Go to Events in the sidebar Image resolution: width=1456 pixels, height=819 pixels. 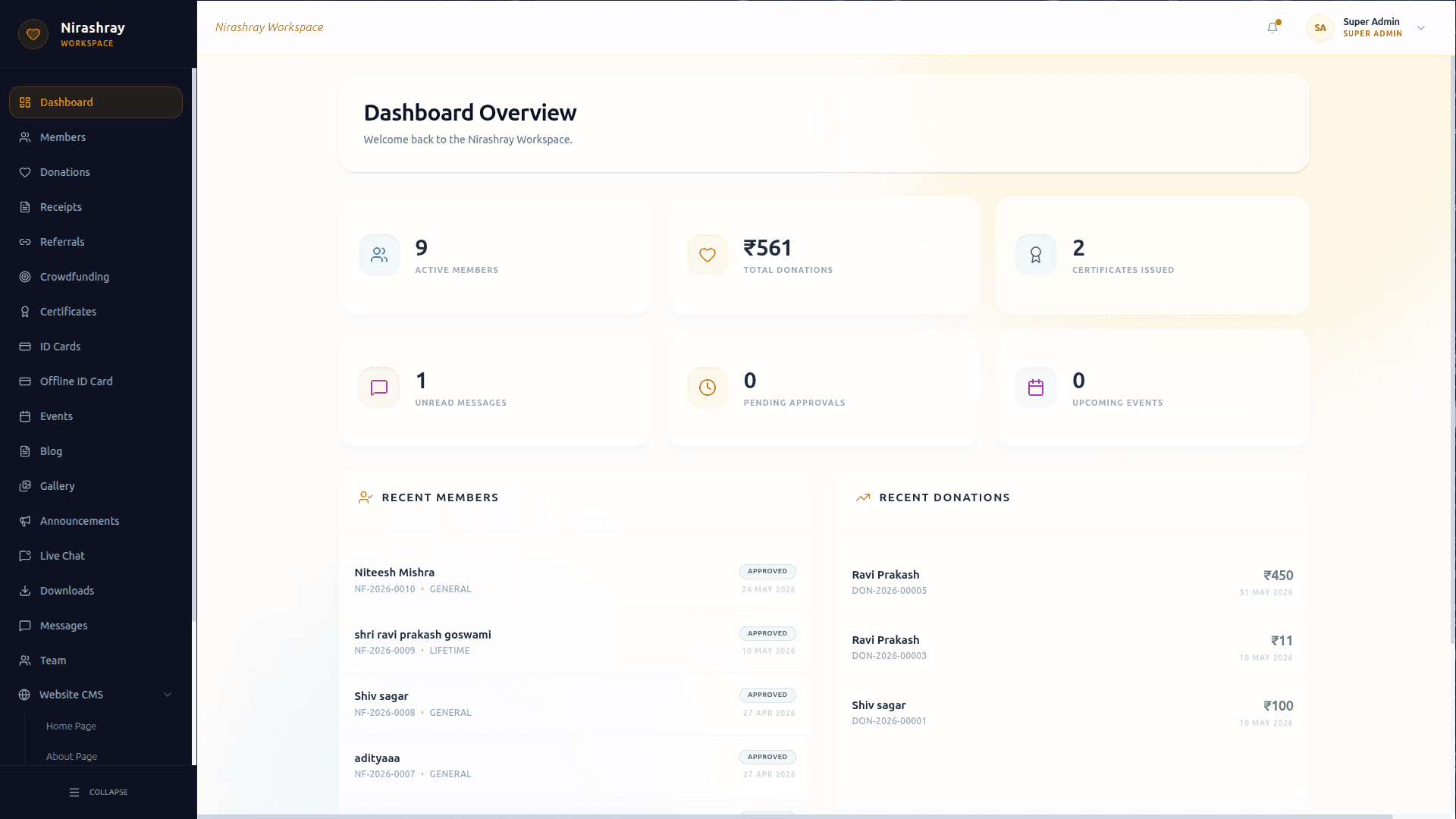(x=96, y=416)
